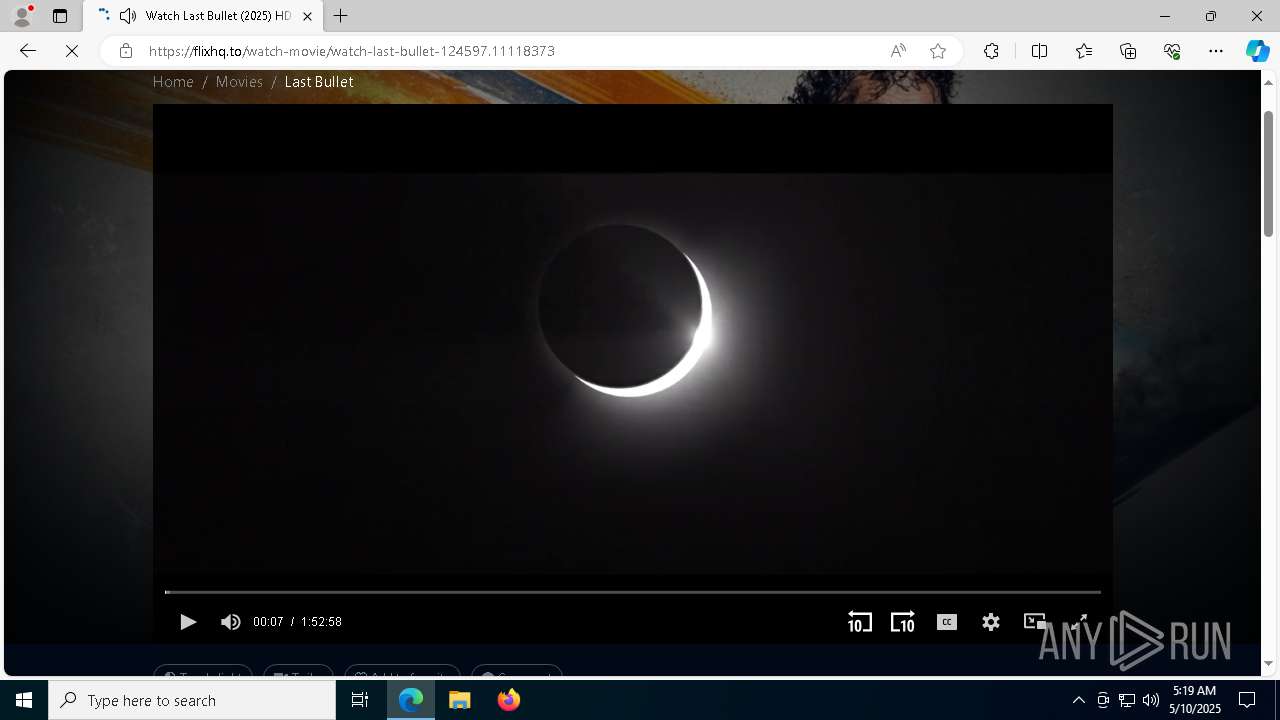Open the browser profile icon
Viewport: 1280px width, 720px height.
[22, 16]
